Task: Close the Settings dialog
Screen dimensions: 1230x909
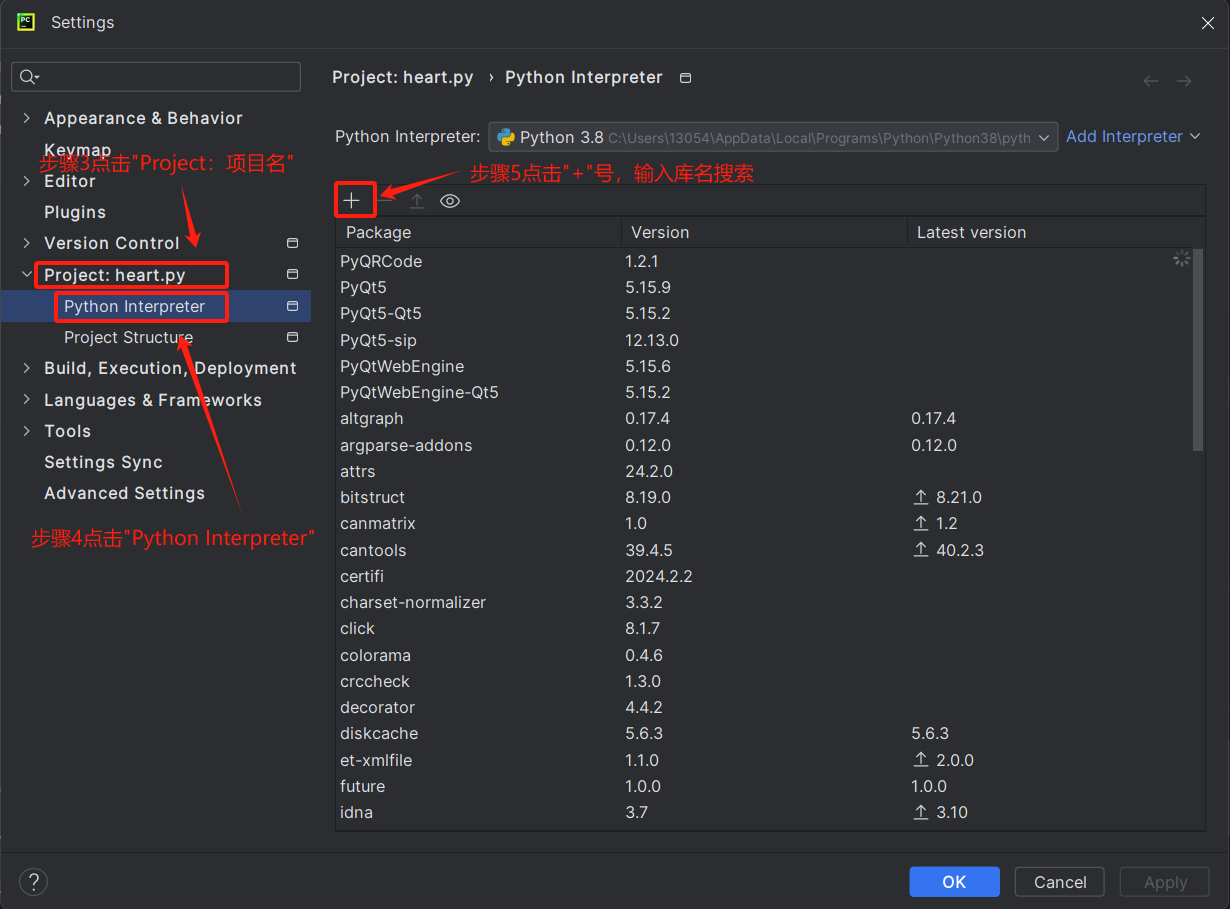Action: click(x=1208, y=23)
